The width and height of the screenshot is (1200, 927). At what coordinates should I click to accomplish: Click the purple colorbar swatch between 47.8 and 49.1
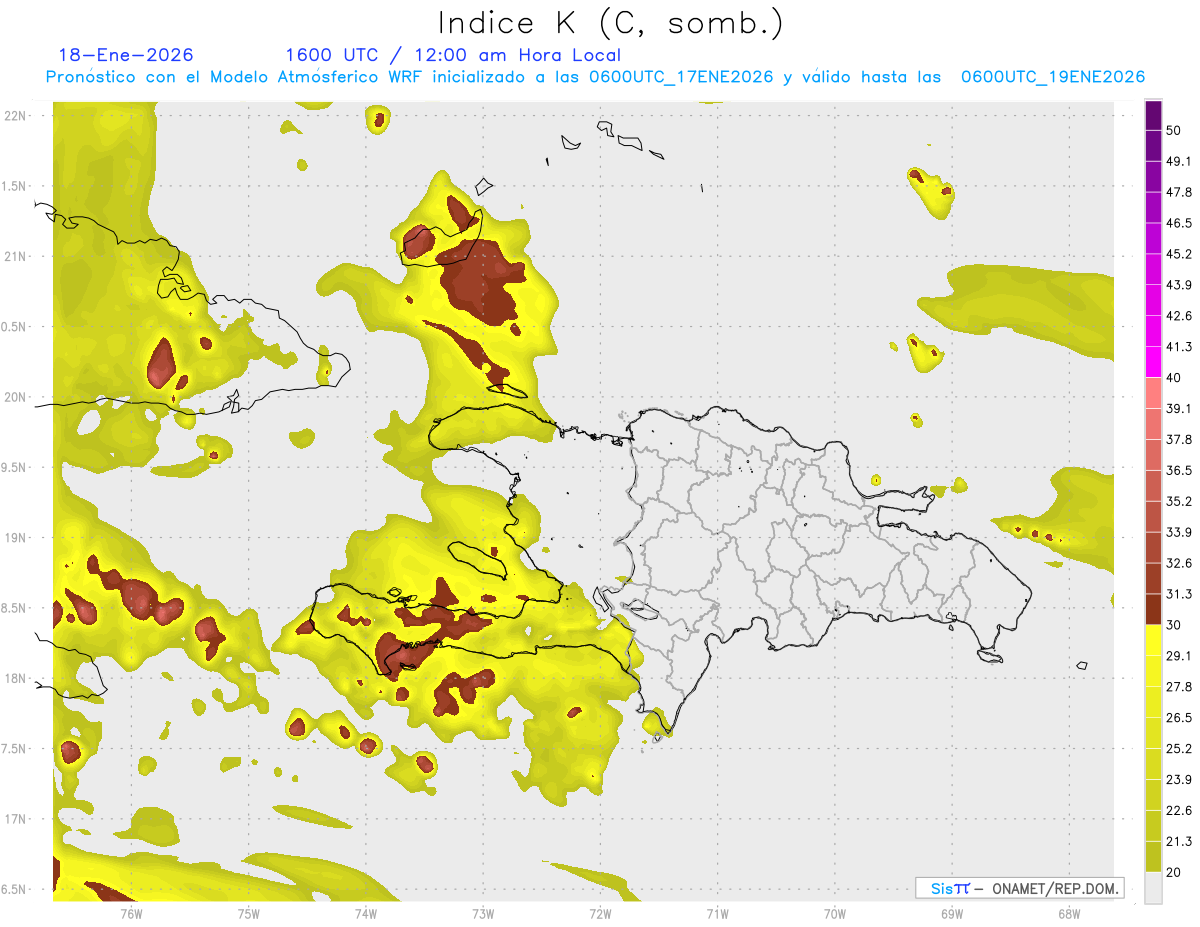click(x=1153, y=176)
